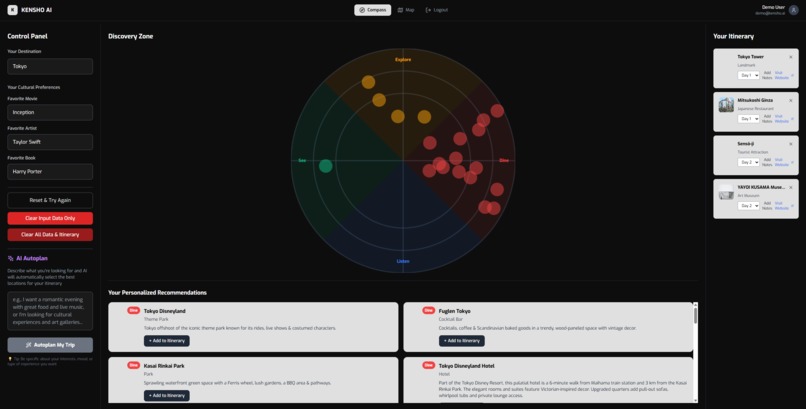This screenshot has height=409, width=806.
Task: Click the Autoplan My Trip button
Action: point(50,345)
